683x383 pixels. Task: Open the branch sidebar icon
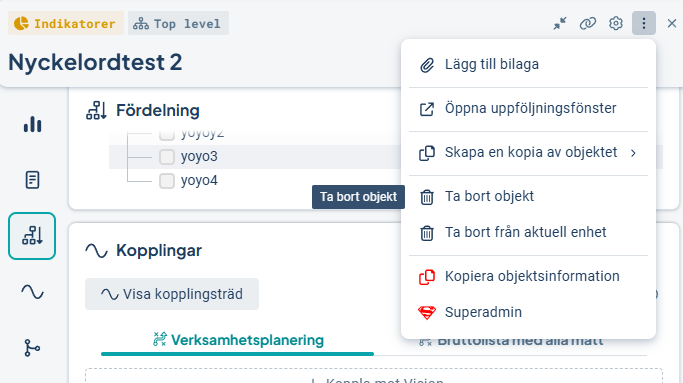tap(32, 348)
